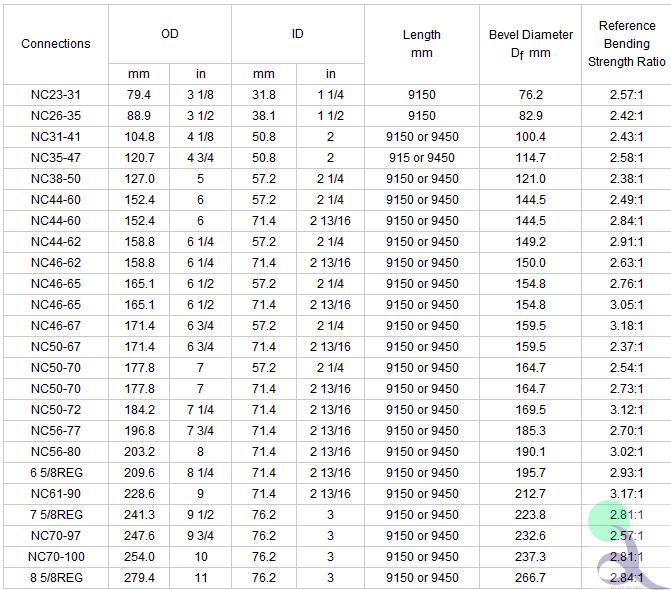The width and height of the screenshot is (671, 590).
Task: Click the OD value 127.0
Action: pyautogui.click(x=139, y=178)
